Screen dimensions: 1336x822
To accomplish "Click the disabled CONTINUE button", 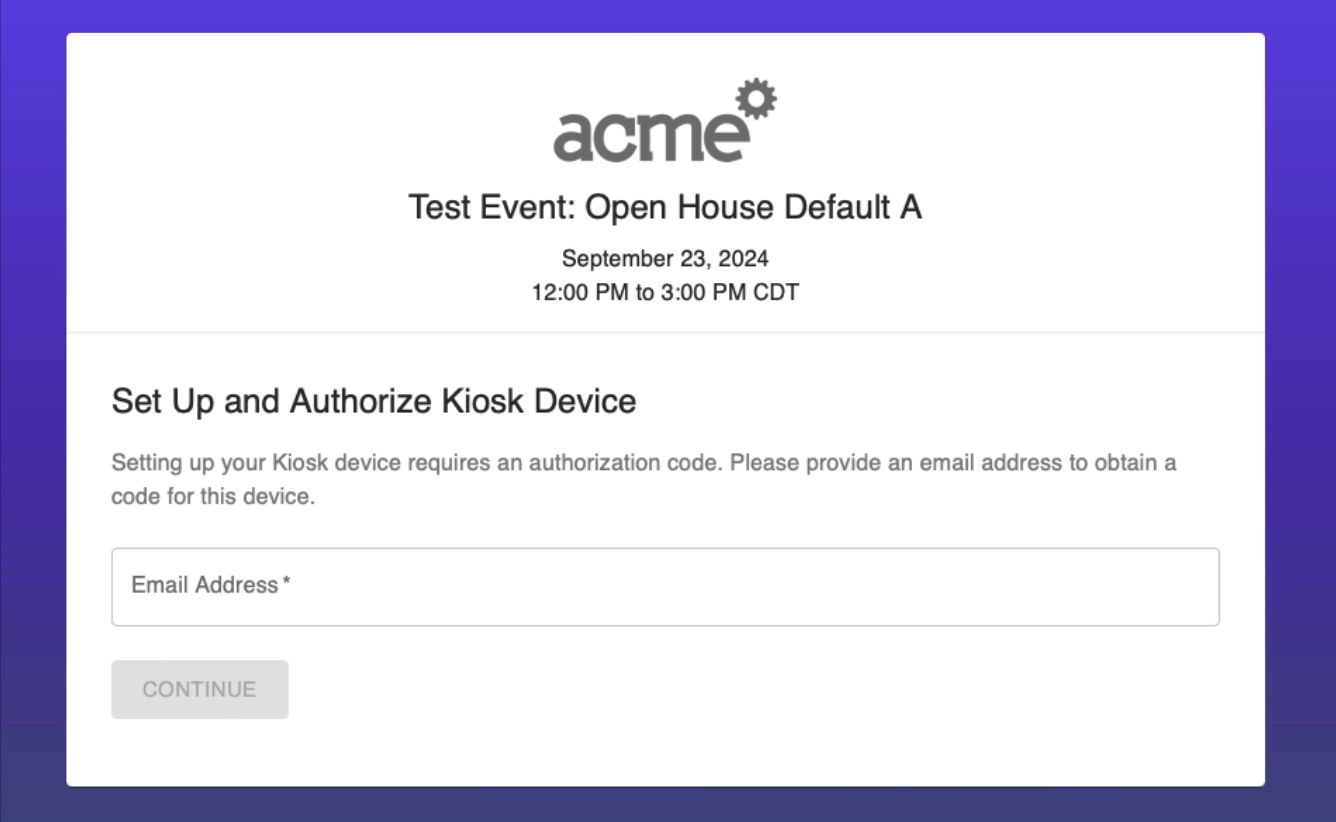I will (x=200, y=689).
